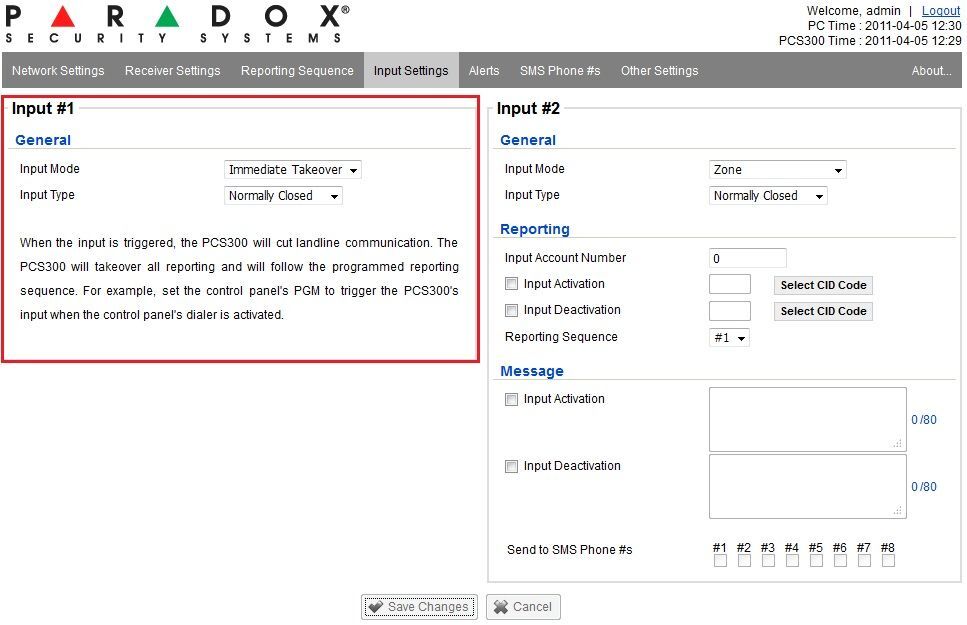Click the Input Account Number field
The height and width of the screenshot is (625, 967).
[747, 258]
